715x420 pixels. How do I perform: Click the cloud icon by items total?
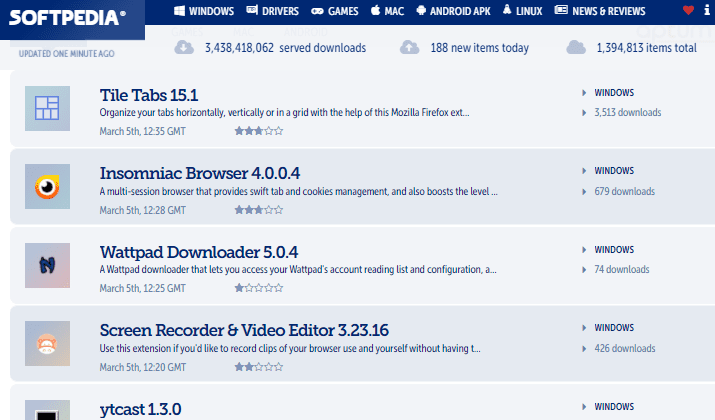(576, 47)
